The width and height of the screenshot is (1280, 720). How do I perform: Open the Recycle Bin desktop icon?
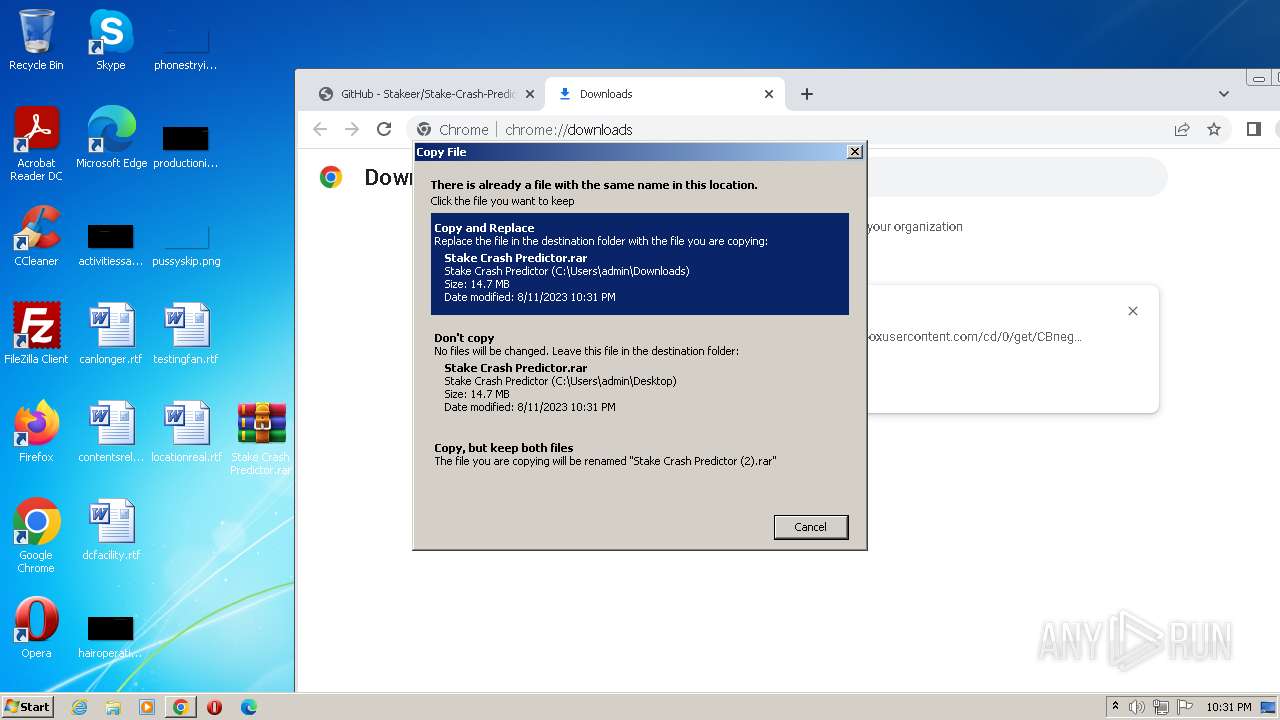36,40
